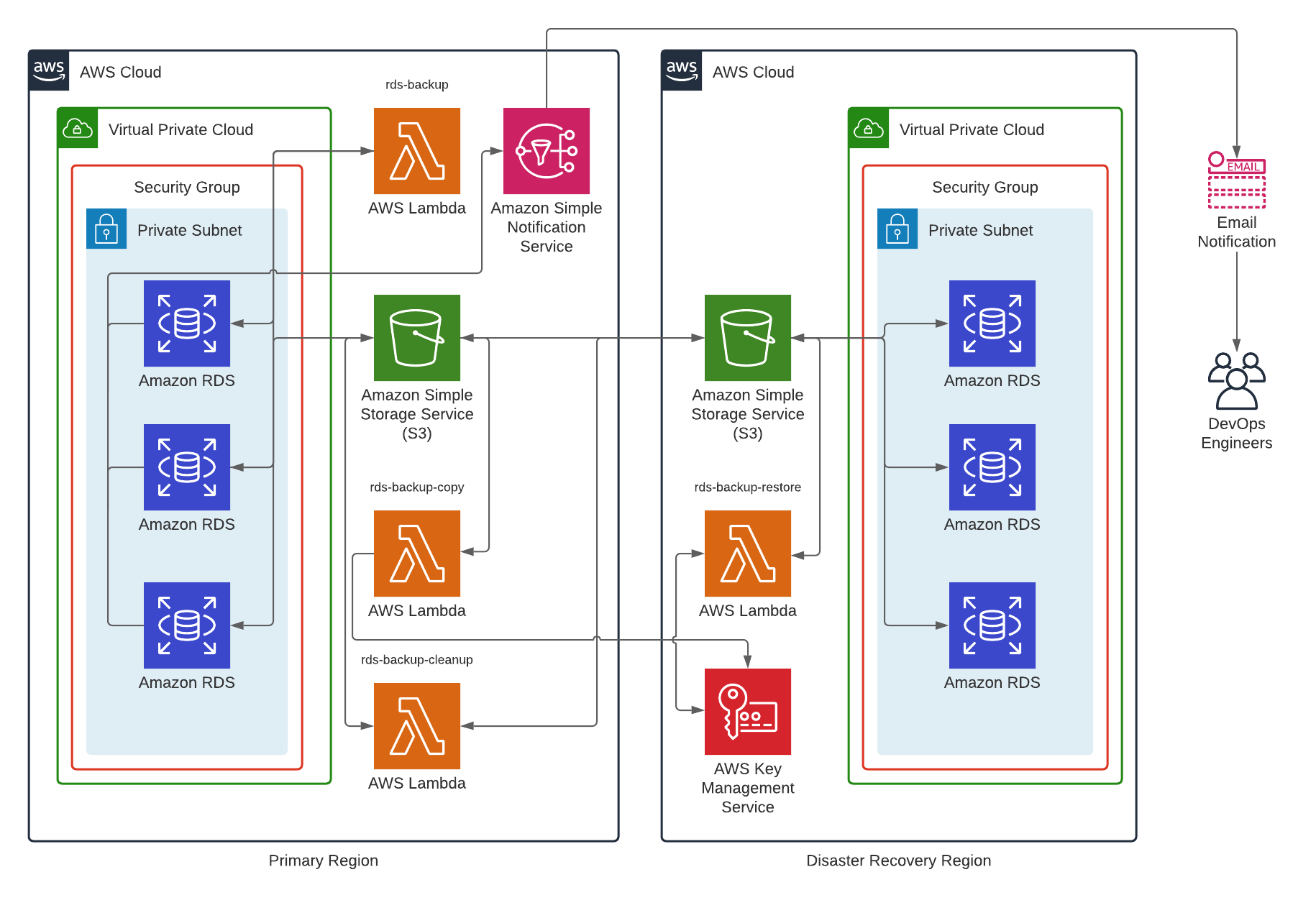Click the 'Primary Region' caption
This screenshot has height=913, width=1316.
click(x=324, y=861)
